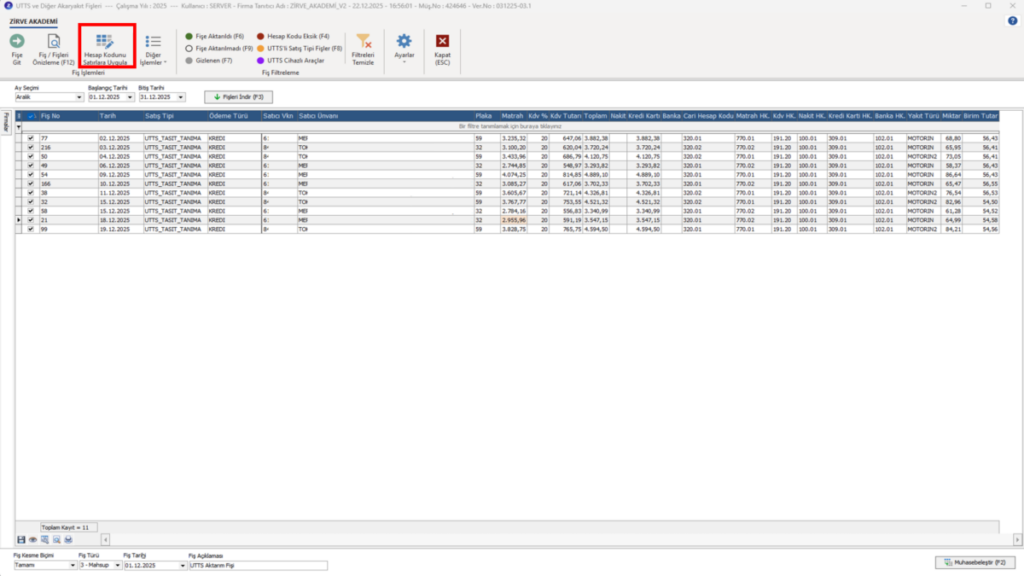
Task: Click the Kapat (ESC) red icon
Action: 442,41
